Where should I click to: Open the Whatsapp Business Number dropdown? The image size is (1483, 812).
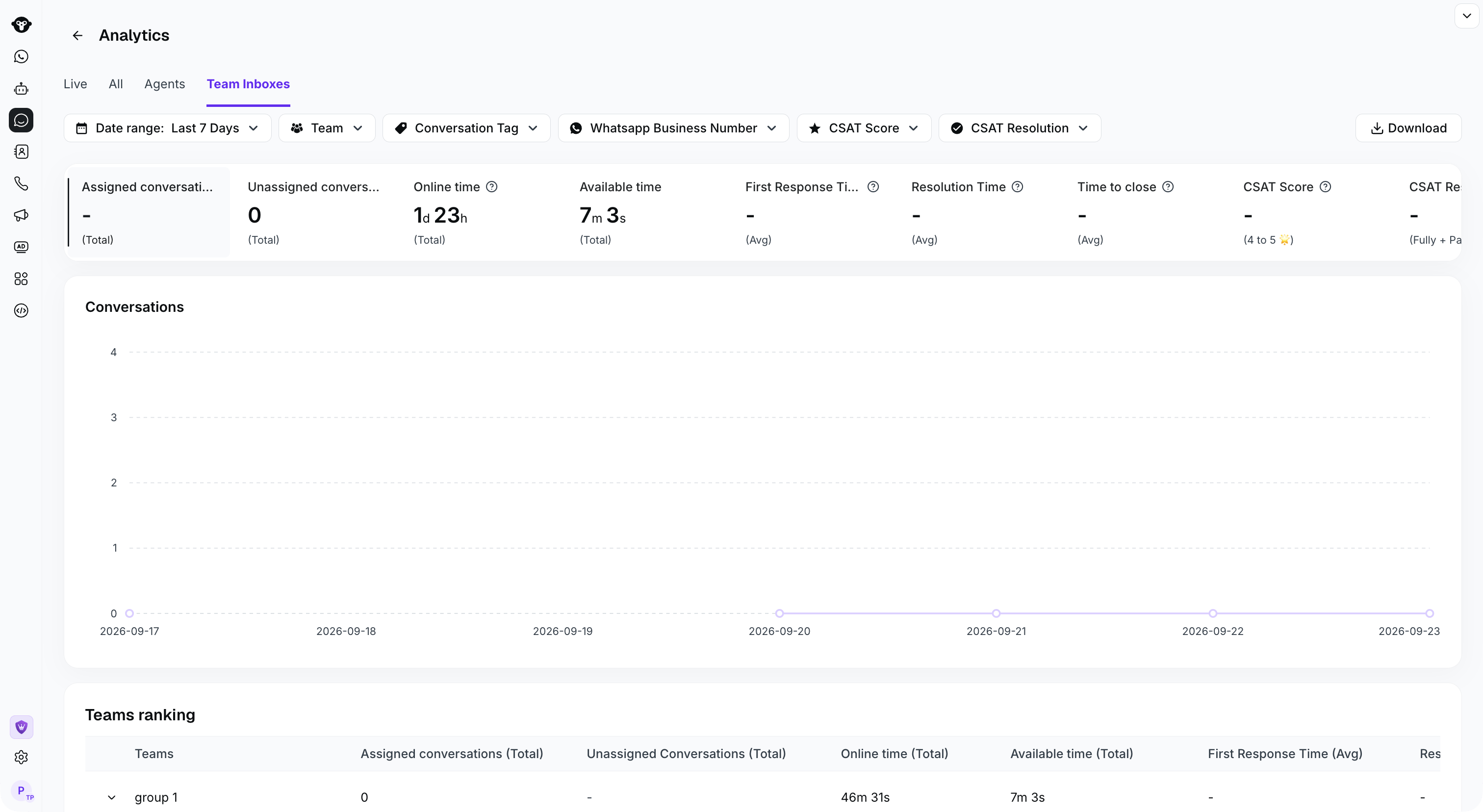tap(673, 128)
